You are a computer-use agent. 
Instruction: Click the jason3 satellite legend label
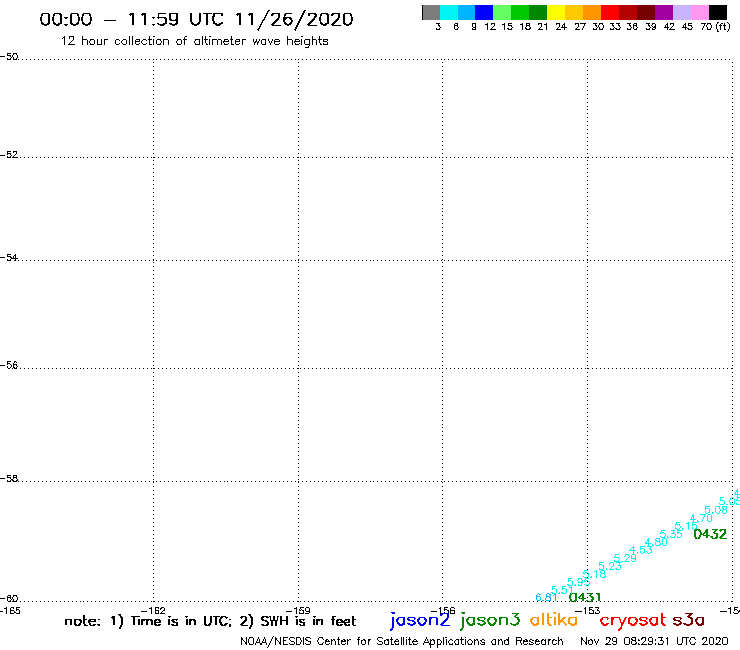click(490, 620)
